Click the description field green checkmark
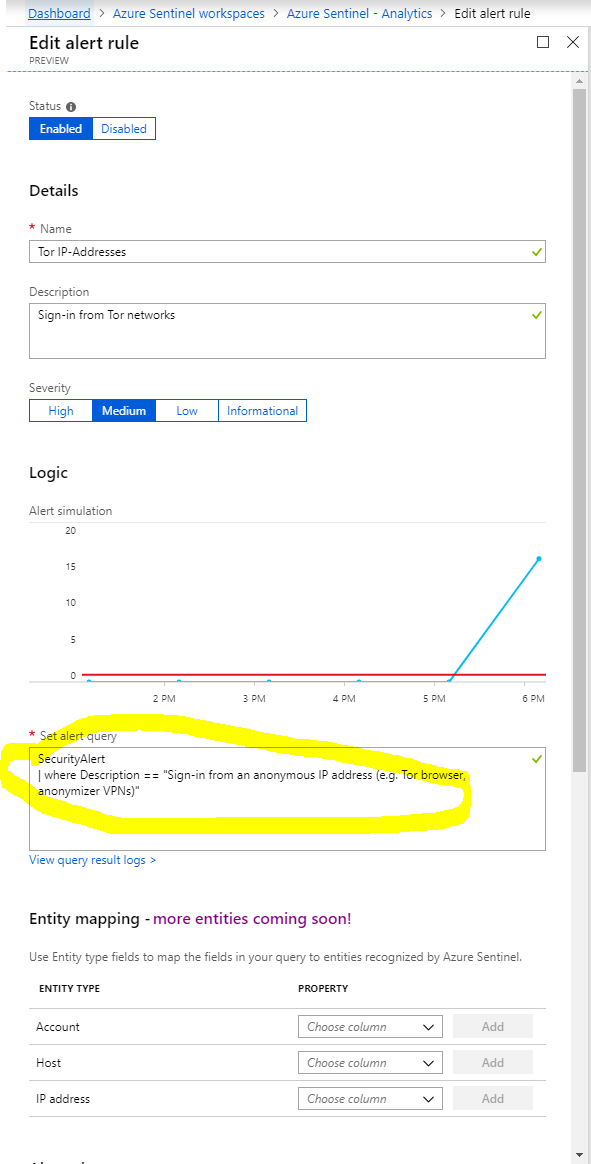The image size is (591, 1164). click(537, 315)
